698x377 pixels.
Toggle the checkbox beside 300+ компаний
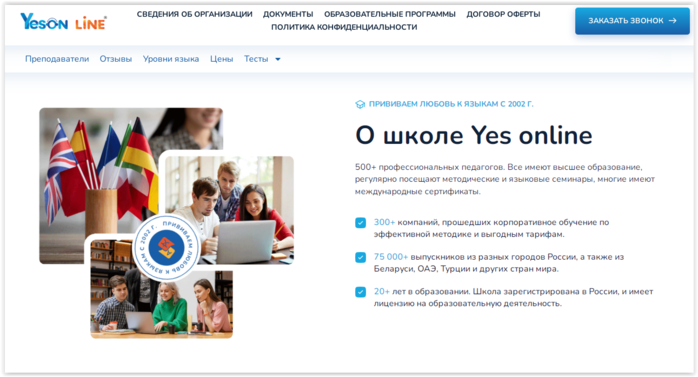361,223
